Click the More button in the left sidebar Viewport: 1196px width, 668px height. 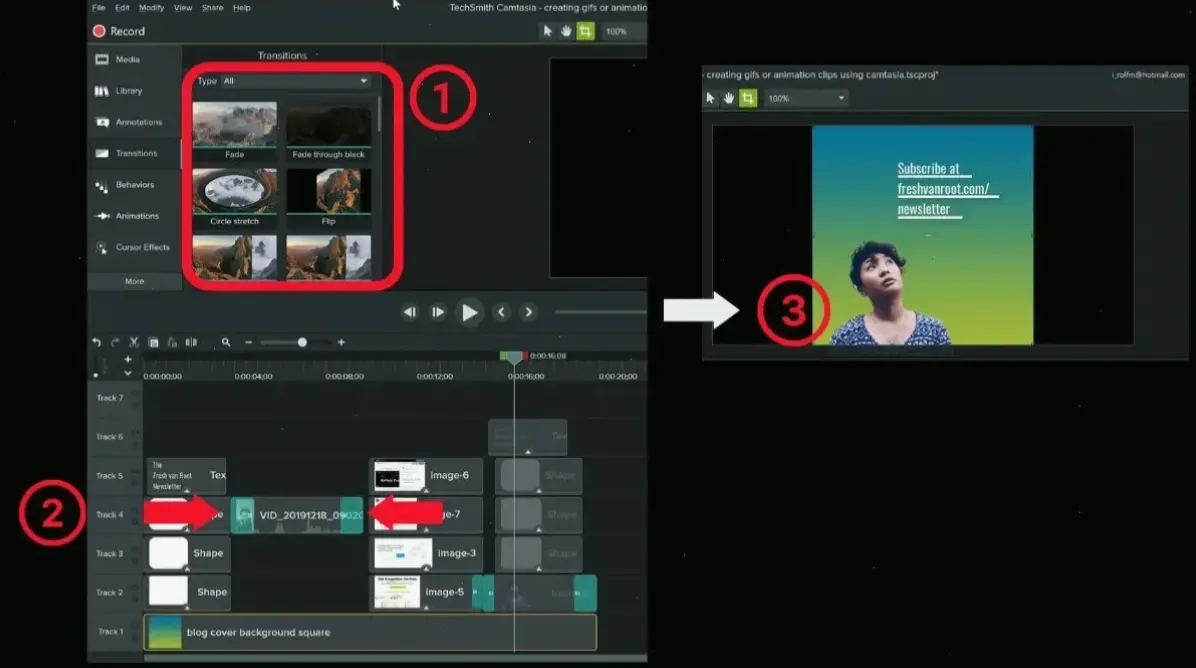pos(133,281)
